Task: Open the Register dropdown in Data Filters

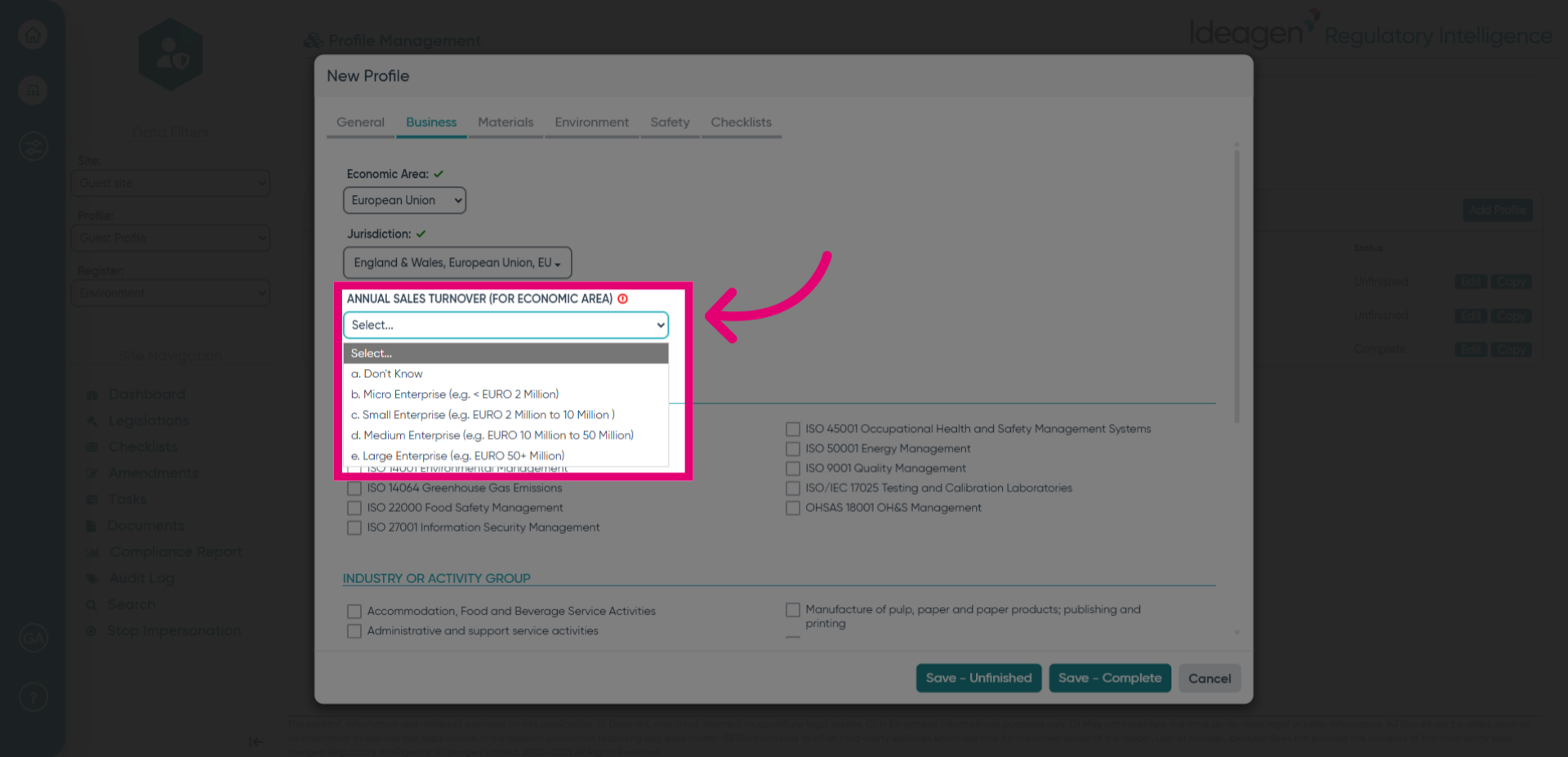Action: click(171, 292)
